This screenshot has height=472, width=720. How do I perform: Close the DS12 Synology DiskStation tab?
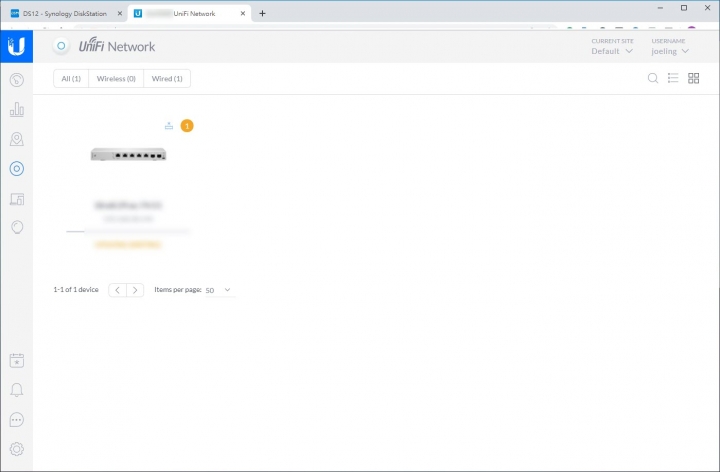click(120, 14)
